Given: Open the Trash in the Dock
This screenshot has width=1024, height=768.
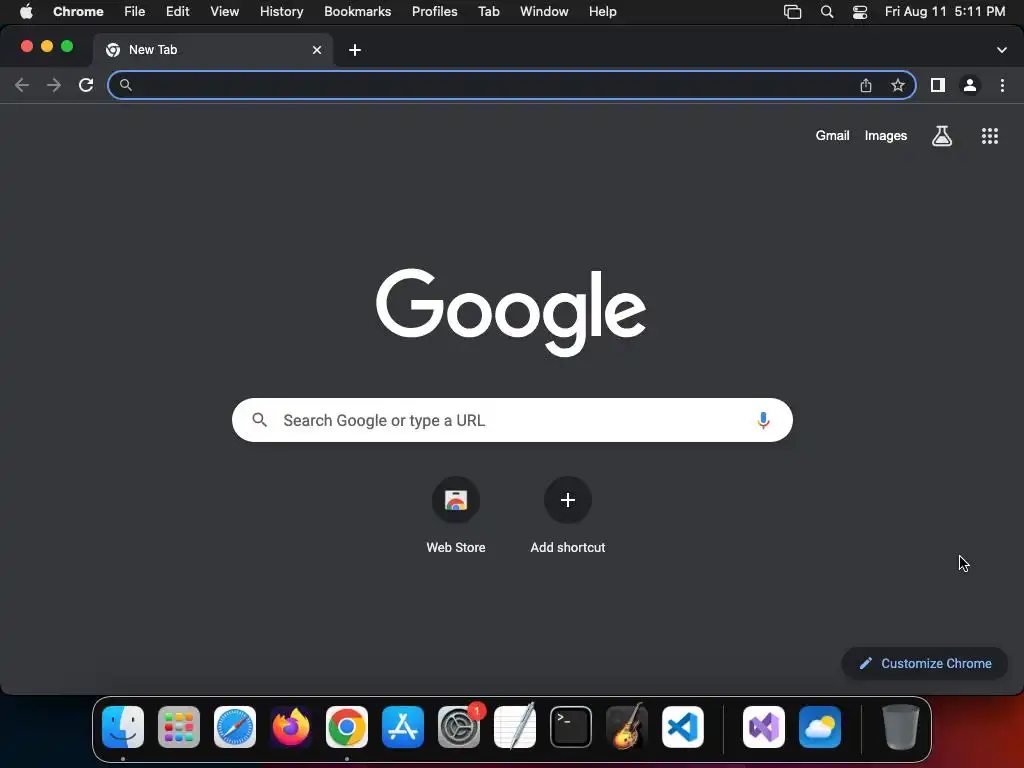Looking at the screenshot, I should 901,727.
